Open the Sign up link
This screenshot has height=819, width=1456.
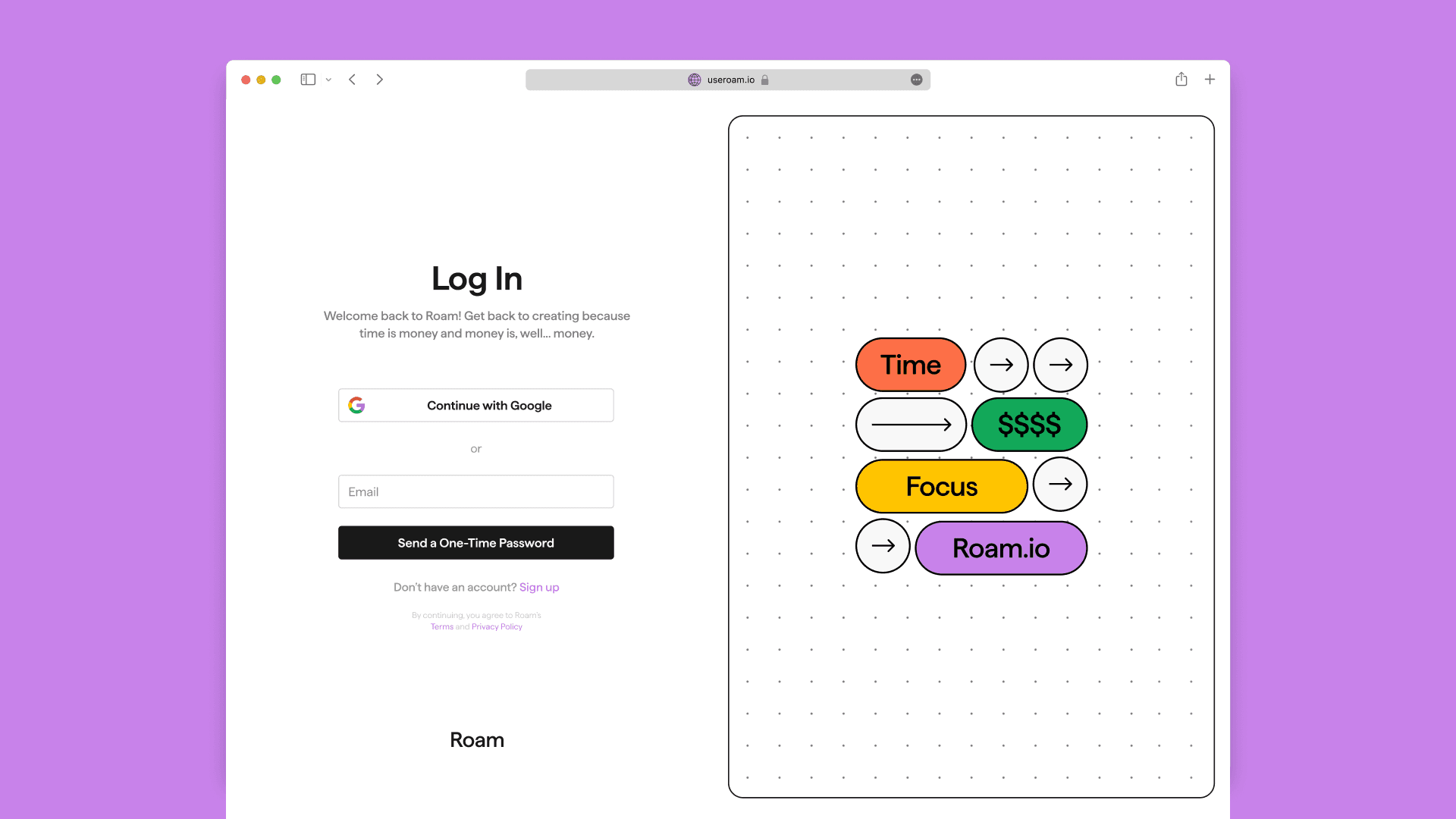(x=538, y=587)
